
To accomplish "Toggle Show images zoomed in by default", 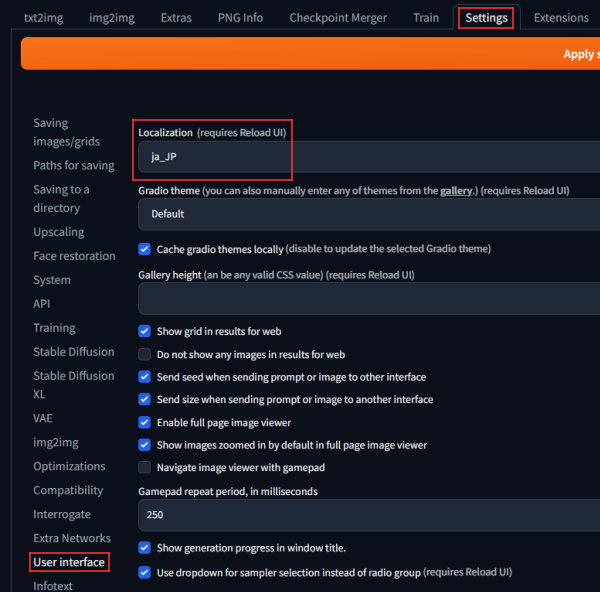I will coord(145,445).
